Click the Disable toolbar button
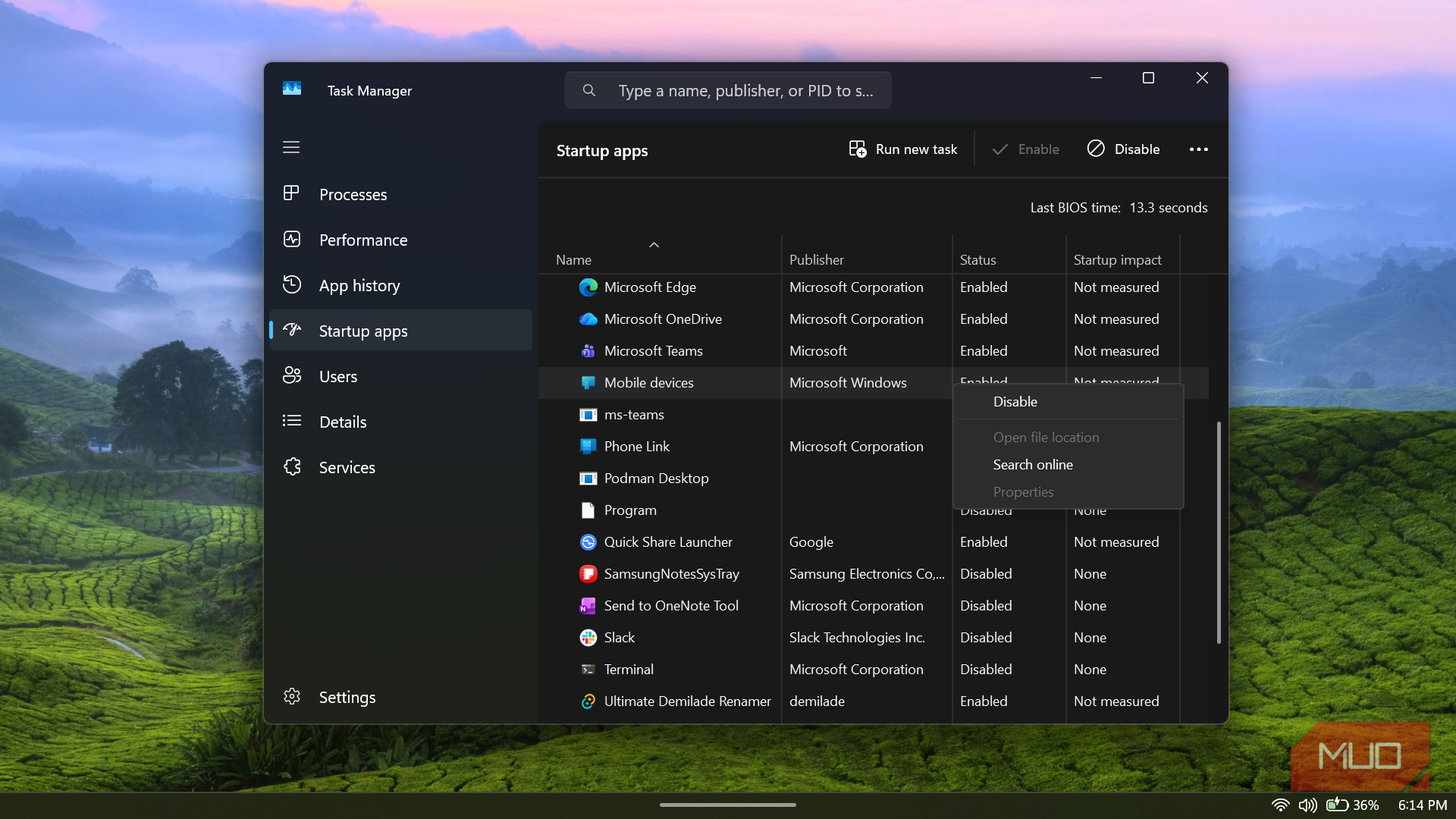The image size is (1456, 819). click(1123, 149)
